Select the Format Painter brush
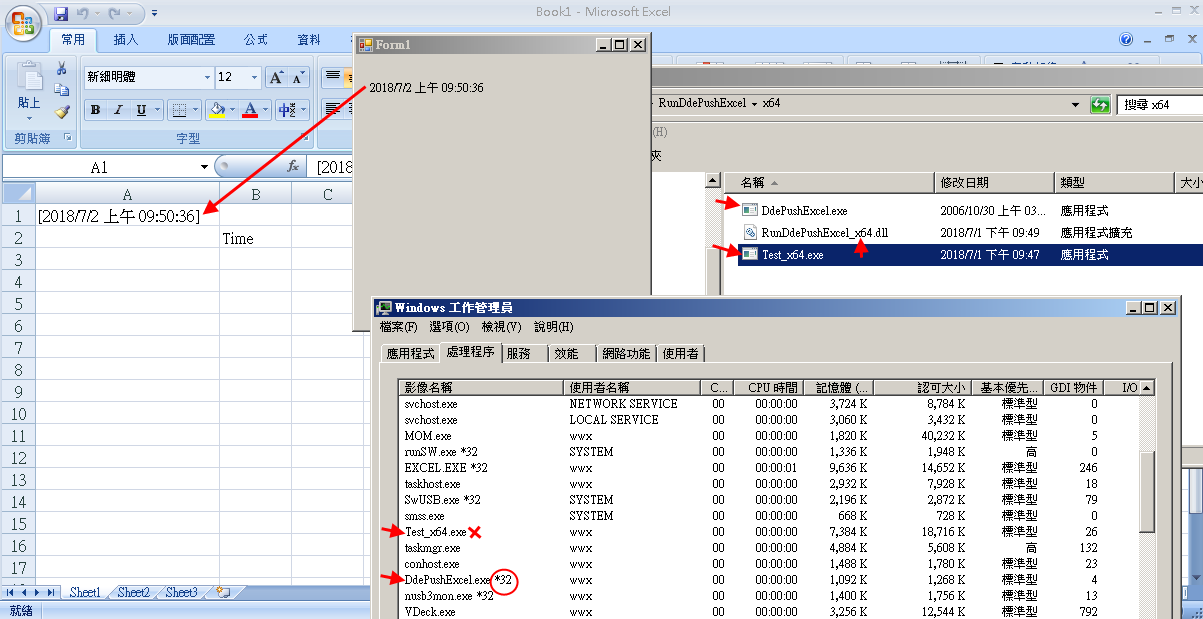 pos(61,112)
